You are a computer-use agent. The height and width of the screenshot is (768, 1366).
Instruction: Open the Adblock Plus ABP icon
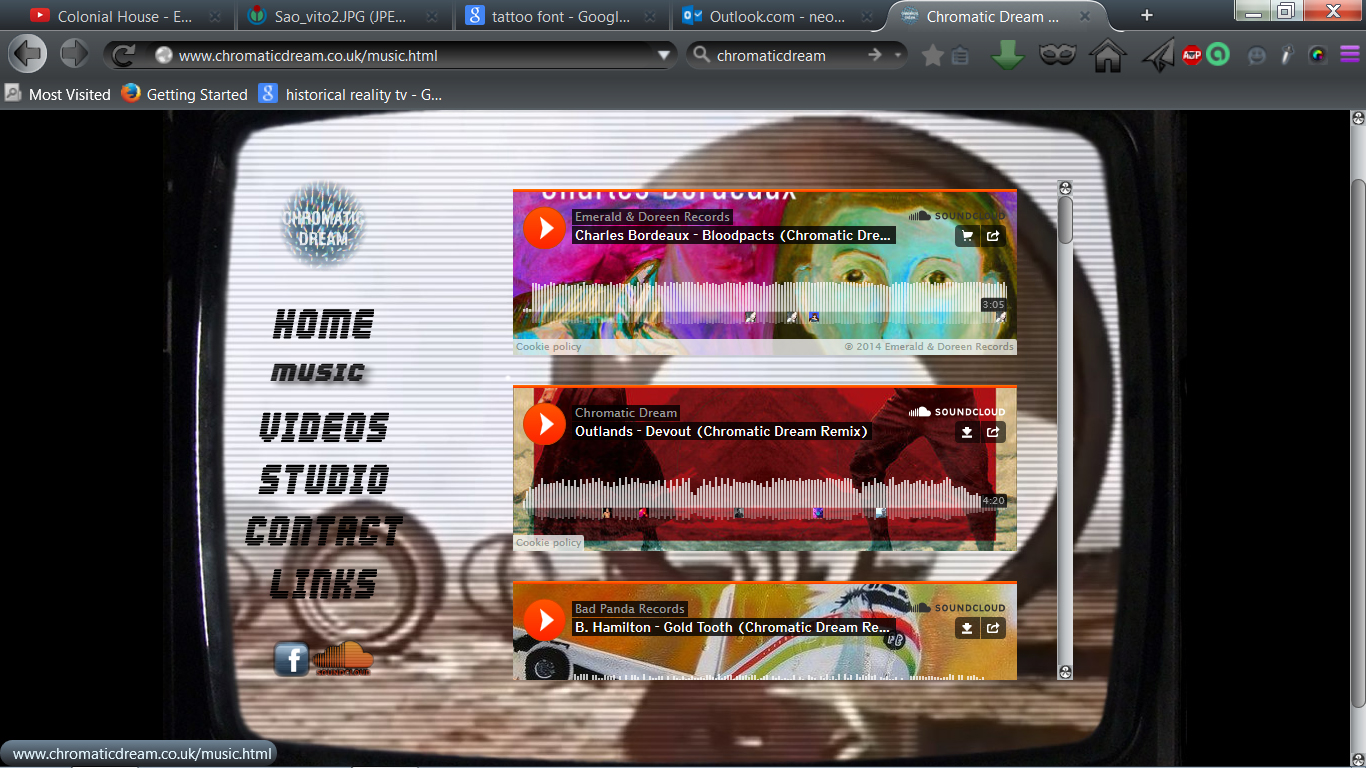pyautogui.click(x=1191, y=55)
